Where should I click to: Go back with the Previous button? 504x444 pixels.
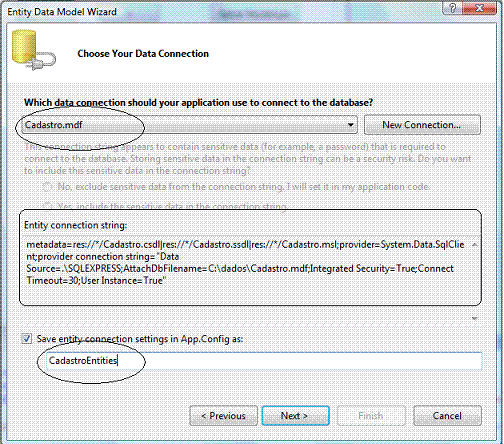tap(223, 416)
